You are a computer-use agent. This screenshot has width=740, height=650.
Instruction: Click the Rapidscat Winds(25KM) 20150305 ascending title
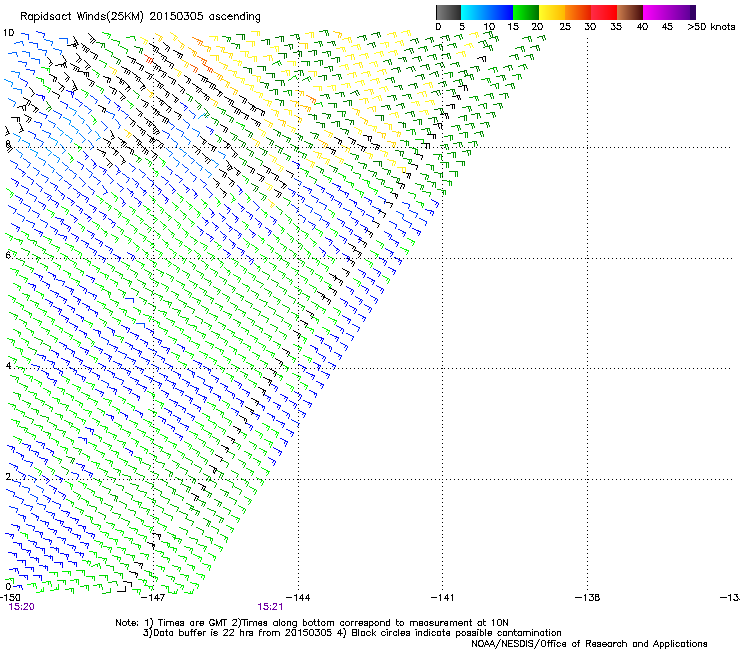[x=140, y=17]
